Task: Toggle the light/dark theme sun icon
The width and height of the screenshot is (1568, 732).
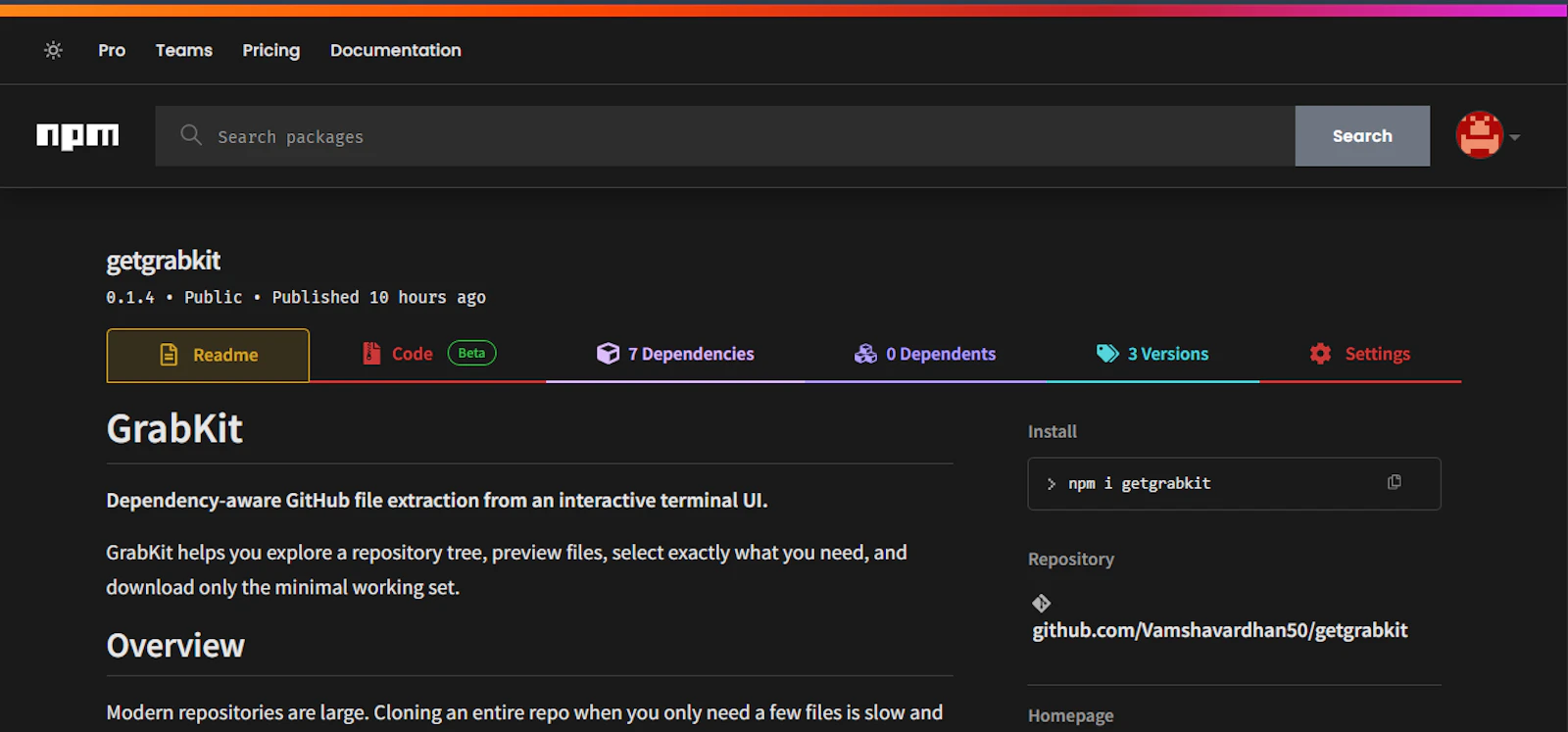Action: point(53,50)
